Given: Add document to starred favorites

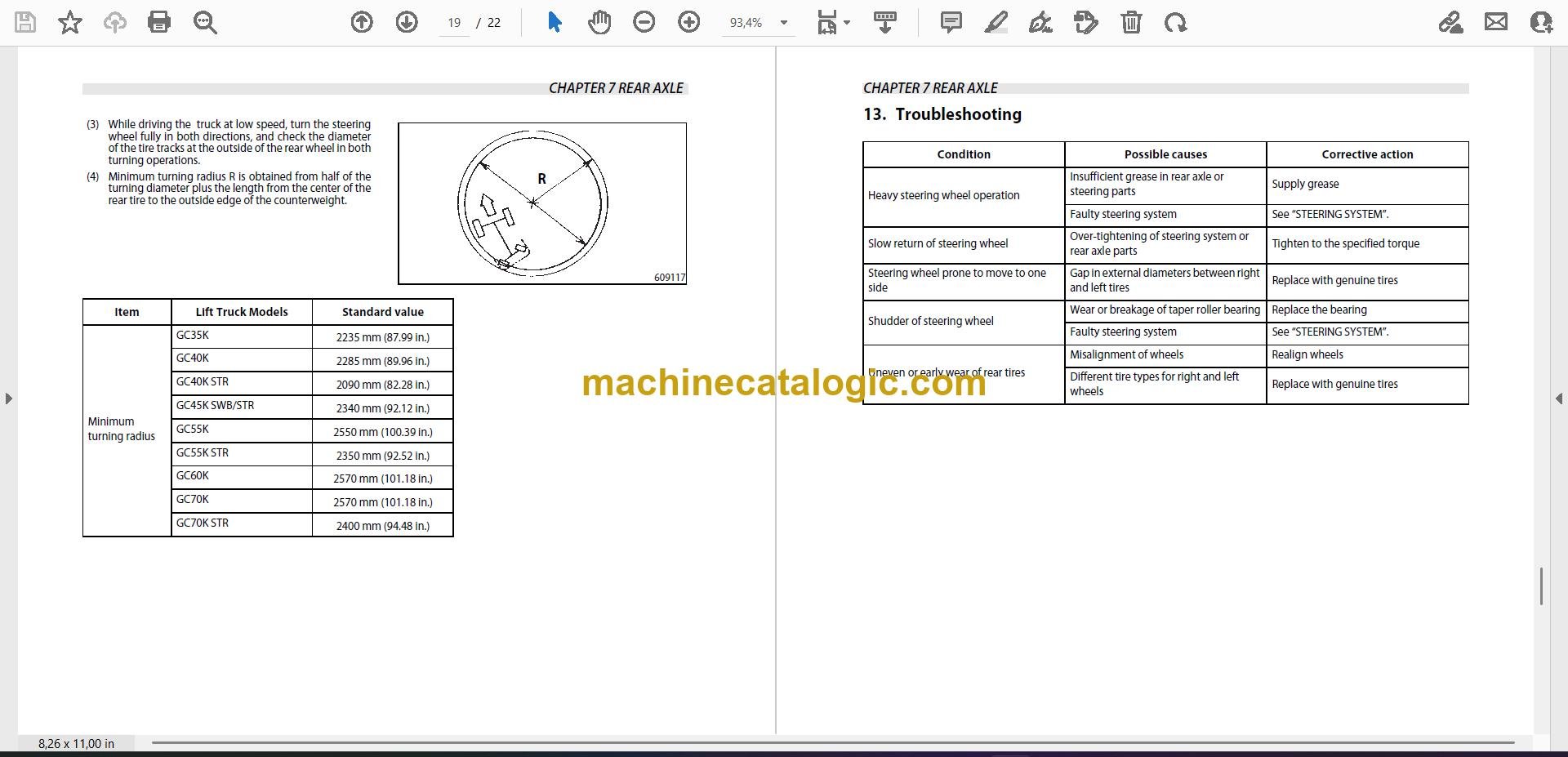Looking at the screenshot, I should 70,22.
